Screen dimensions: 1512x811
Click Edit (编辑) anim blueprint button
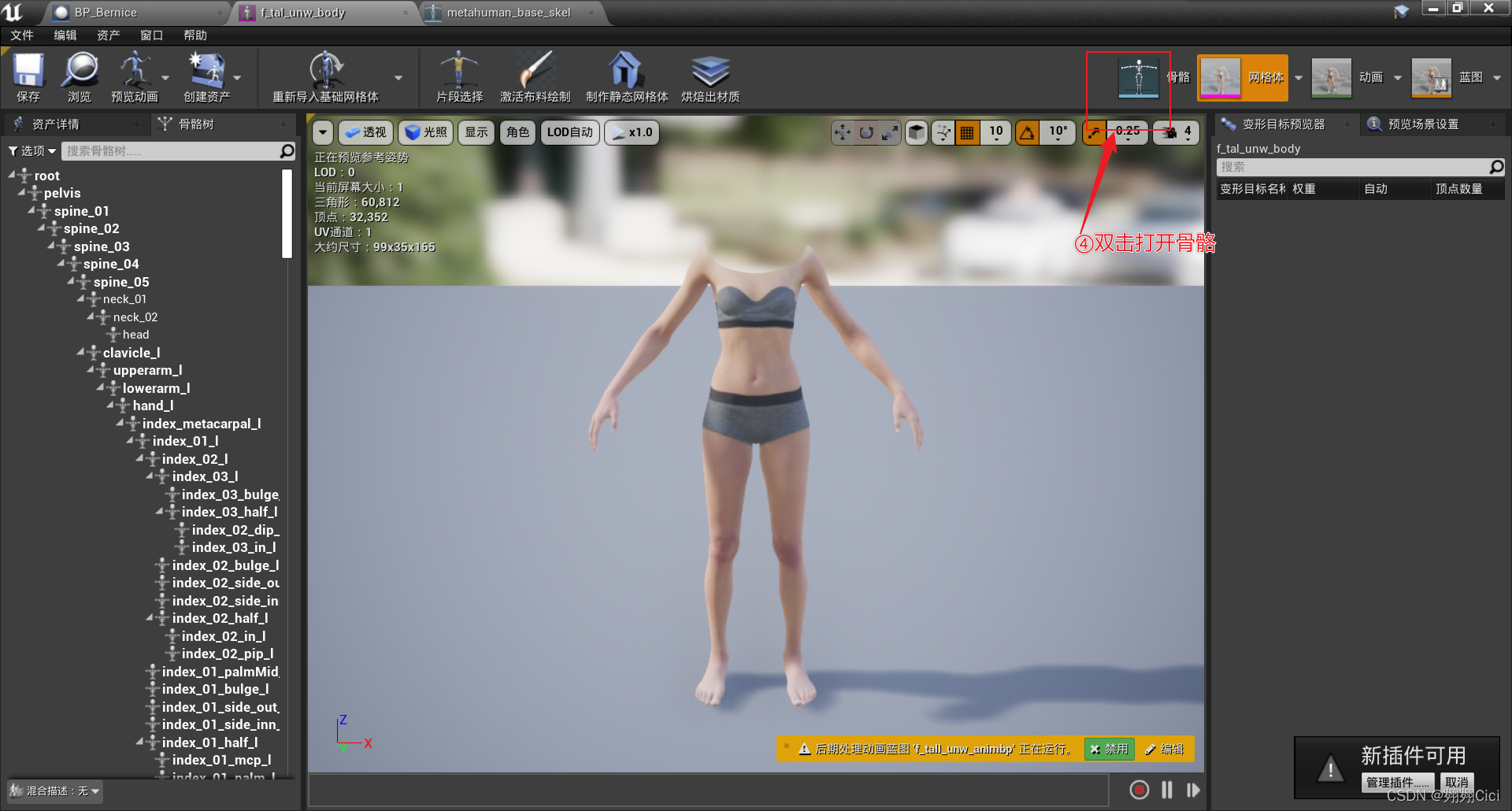(x=1165, y=749)
